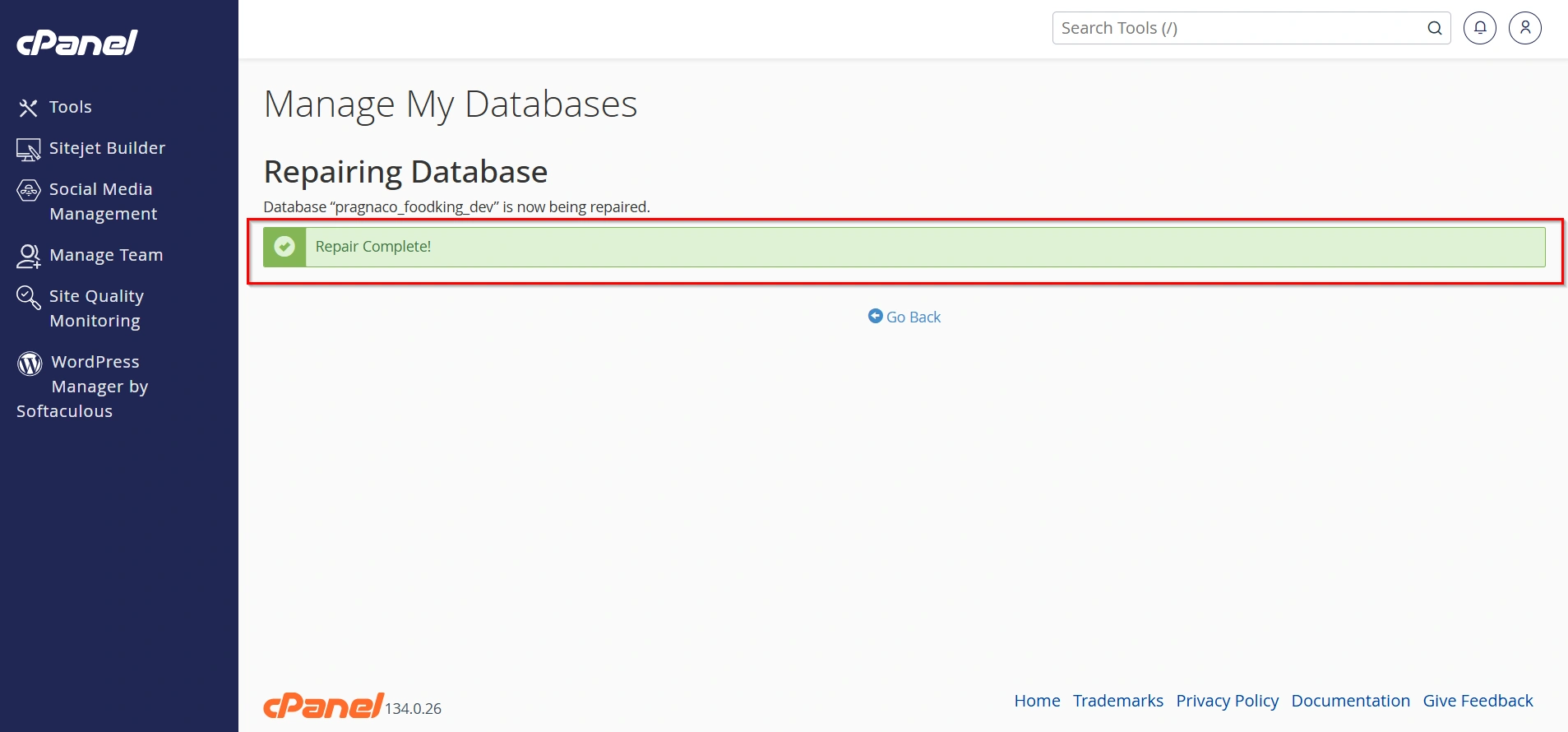1568x732 pixels.
Task: Click the search magnifier icon
Action: point(1435,28)
